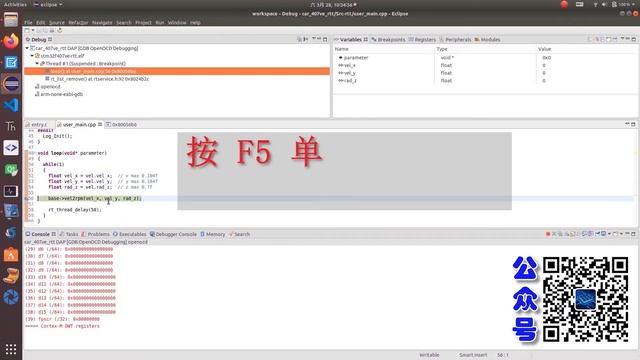The image size is (640, 360).
Task: Launch the text editor dock icon
Action: 11,62
